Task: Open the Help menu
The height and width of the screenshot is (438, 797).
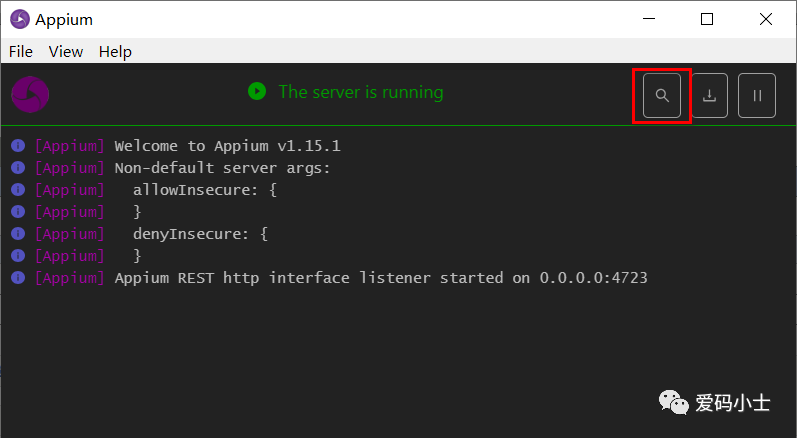Action: [x=115, y=51]
